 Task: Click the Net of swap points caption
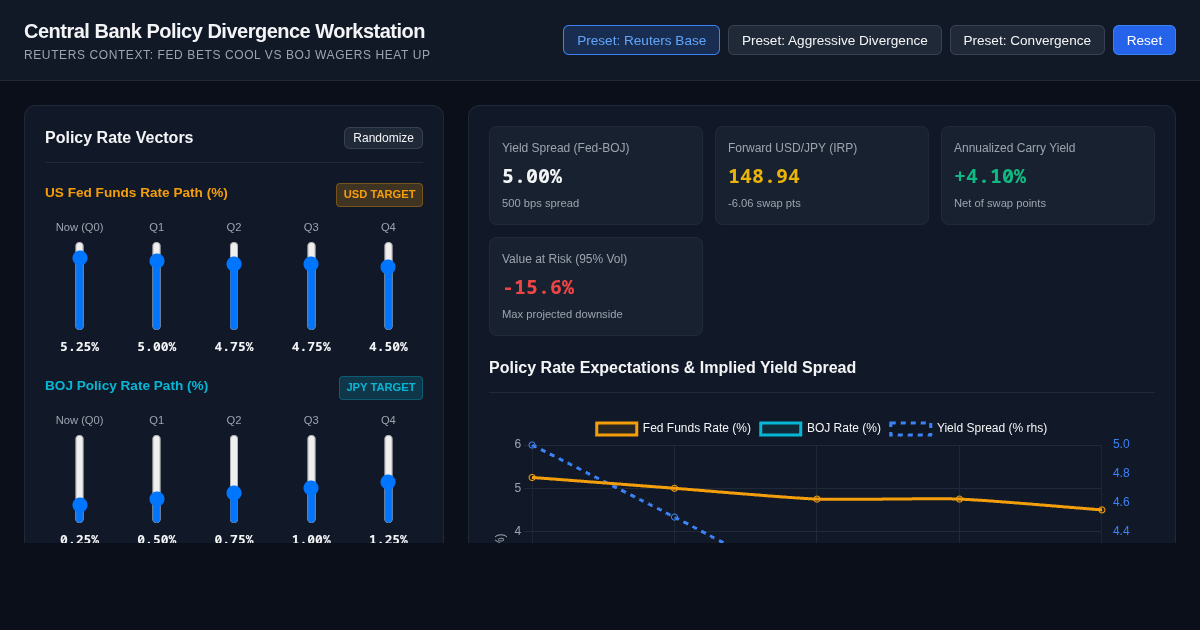pos(1000,203)
